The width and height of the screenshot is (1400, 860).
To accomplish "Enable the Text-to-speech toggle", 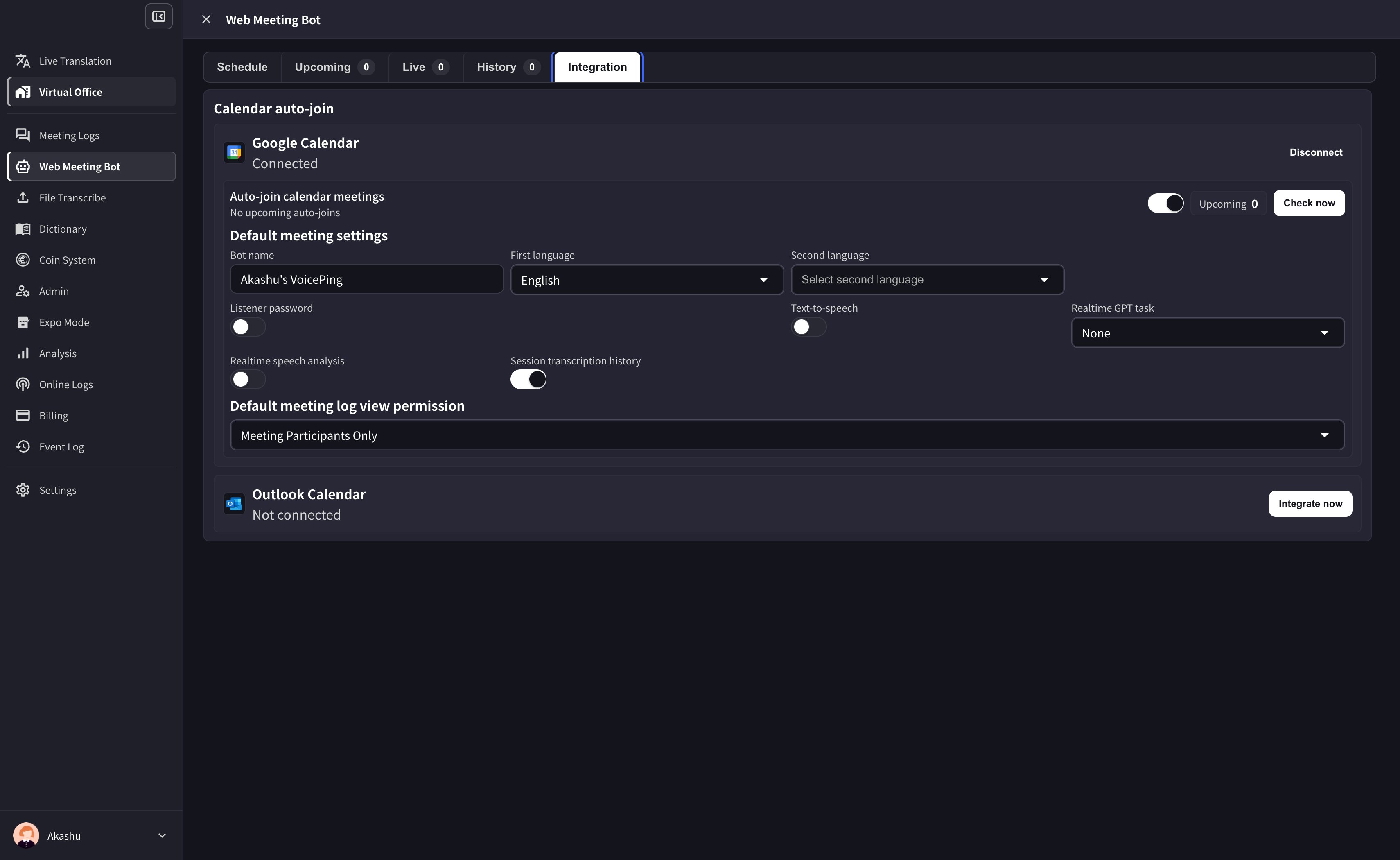I will click(x=808, y=326).
